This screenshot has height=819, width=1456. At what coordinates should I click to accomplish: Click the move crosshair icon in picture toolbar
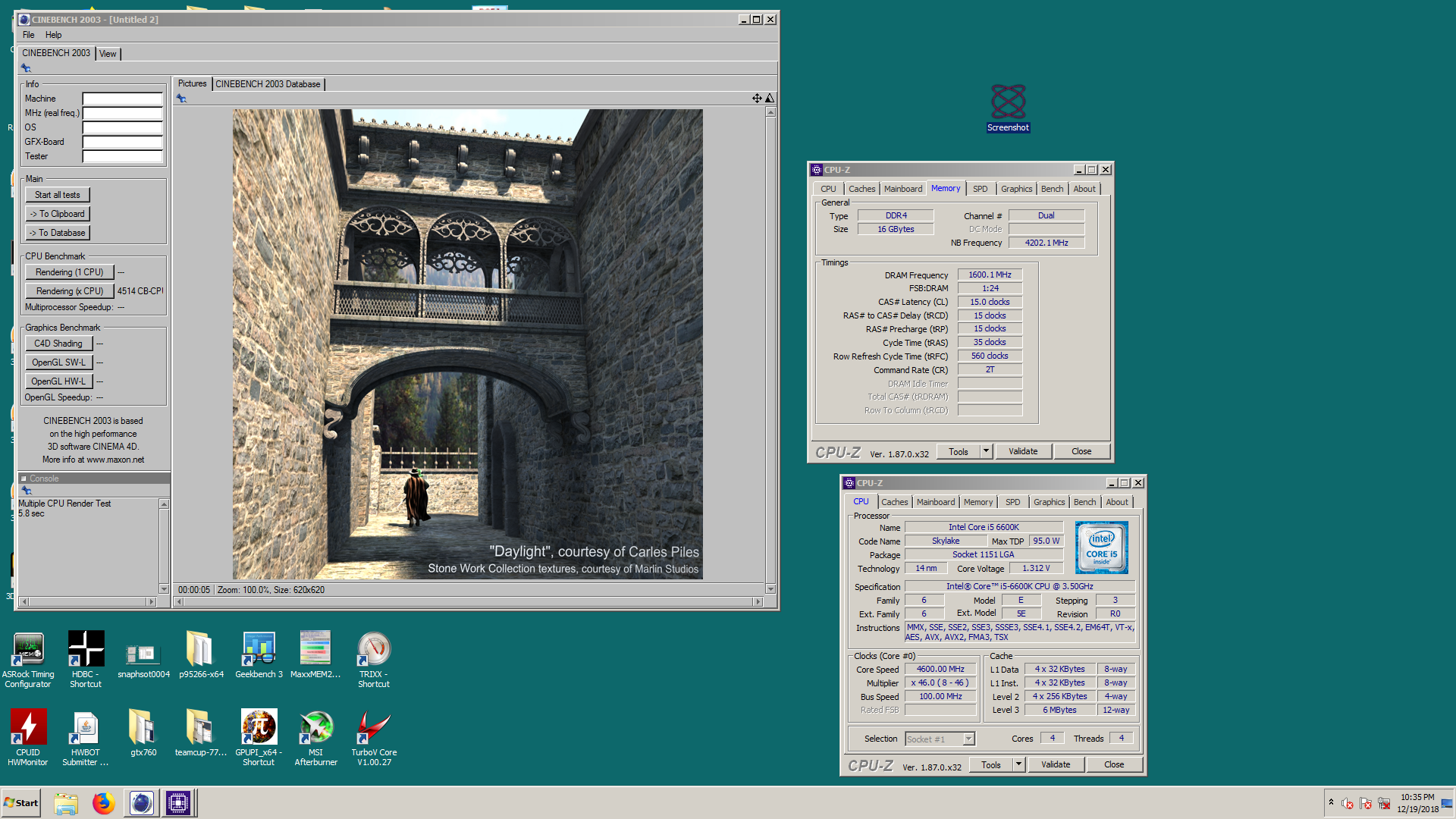pyautogui.click(x=757, y=98)
